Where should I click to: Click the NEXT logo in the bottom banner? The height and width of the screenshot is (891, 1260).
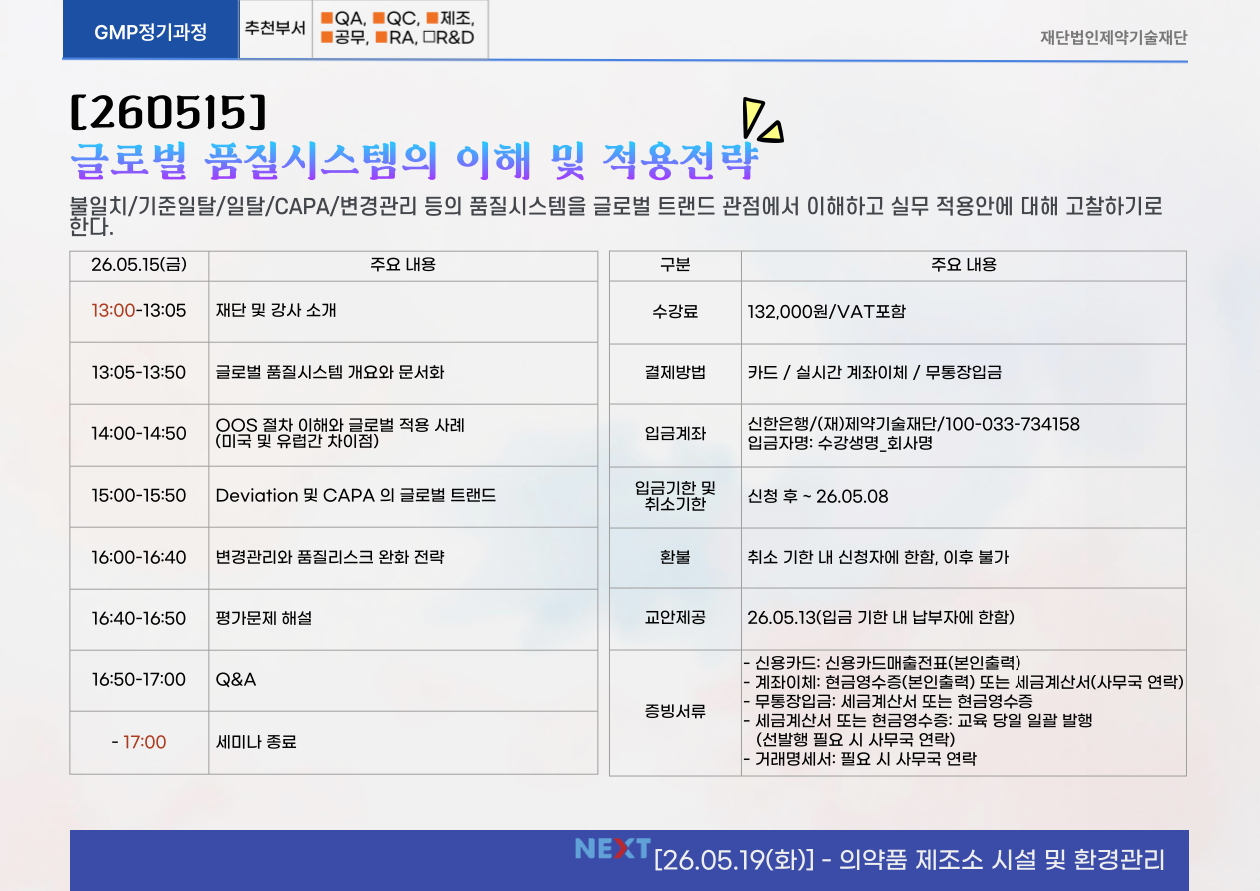(612, 849)
